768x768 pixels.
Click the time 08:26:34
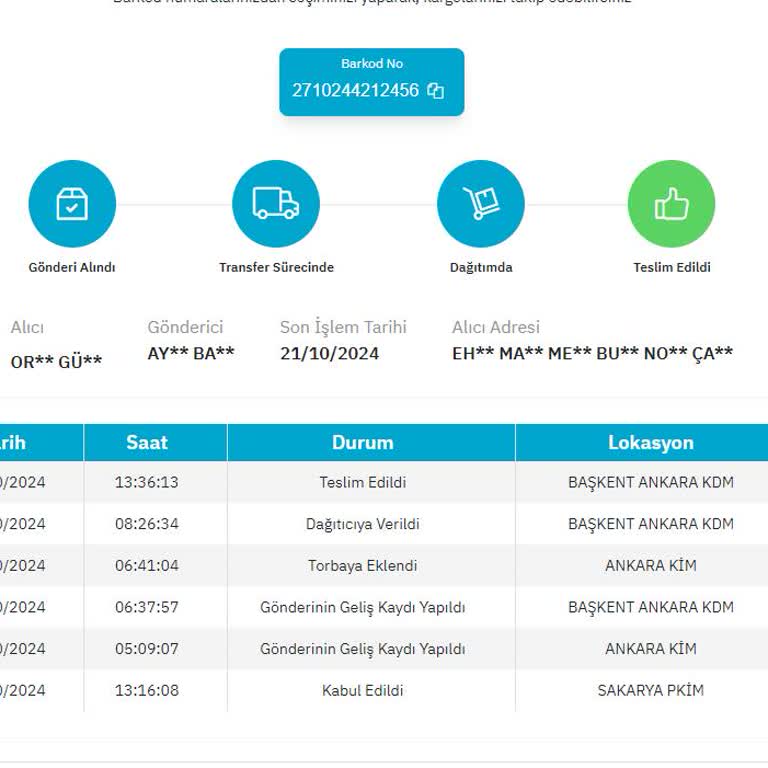point(147,524)
